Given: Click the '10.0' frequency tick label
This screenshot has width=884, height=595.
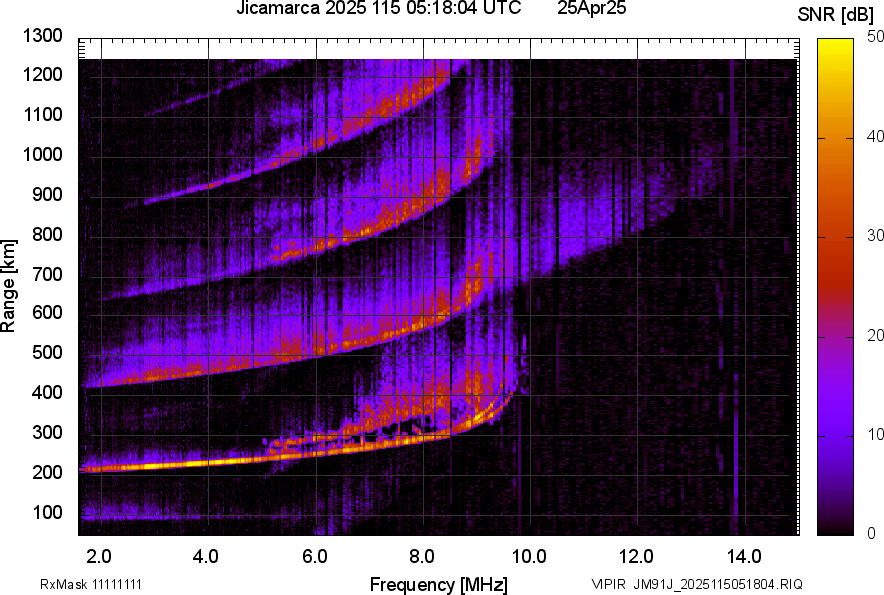Looking at the screenshot, I should pos(529,557).
